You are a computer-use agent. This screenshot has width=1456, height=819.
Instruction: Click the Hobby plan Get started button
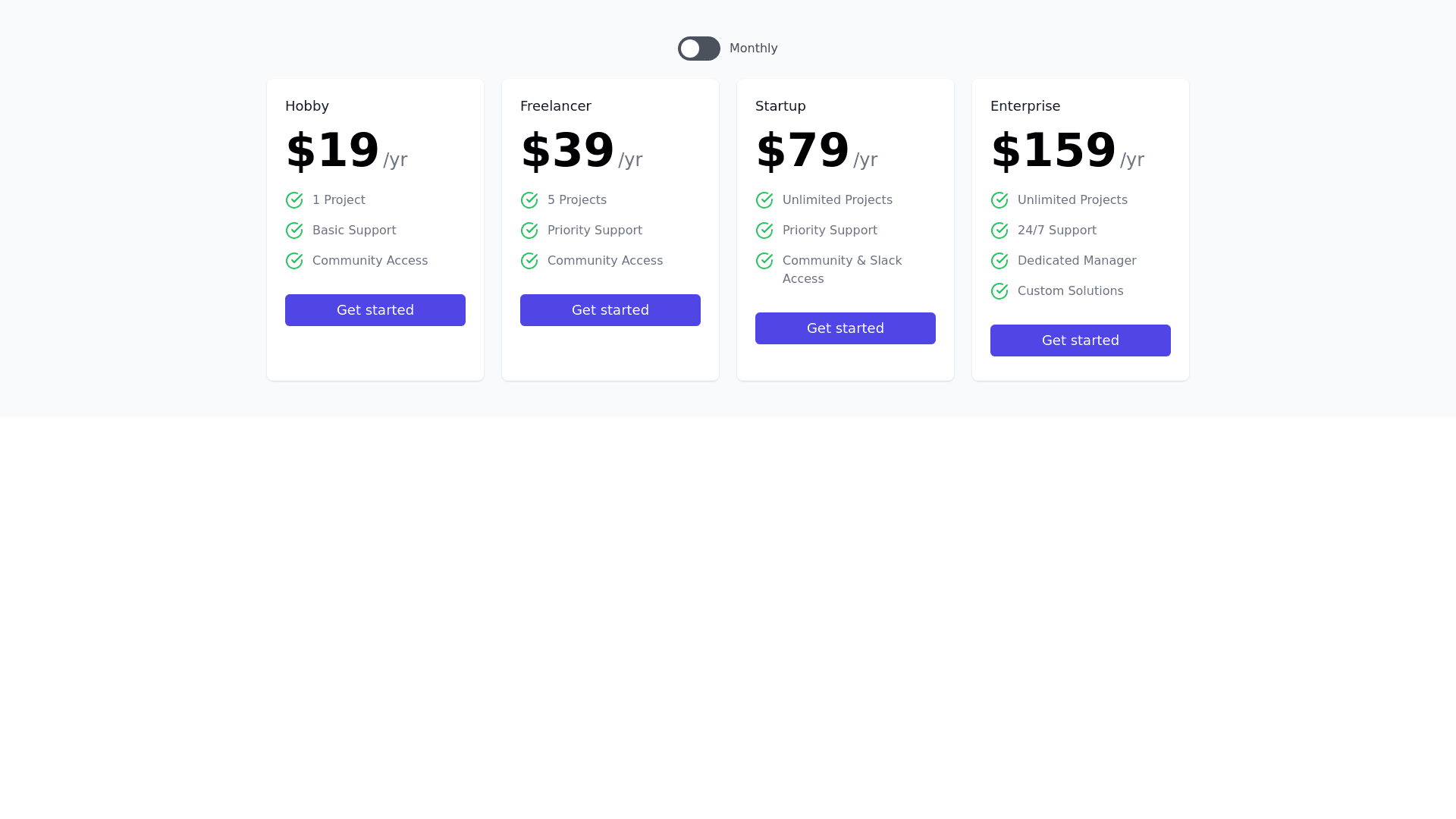[375, 310]
